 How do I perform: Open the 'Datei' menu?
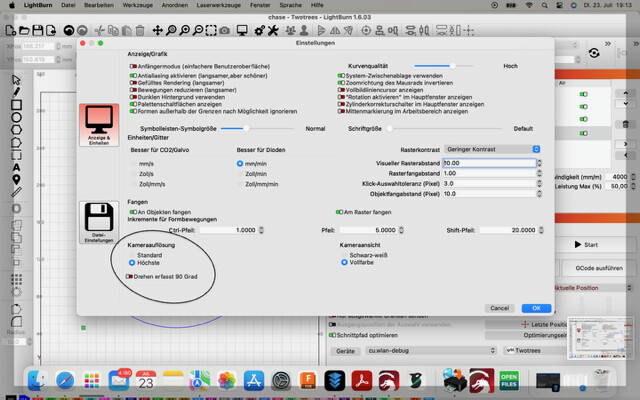tap(68, 5)
